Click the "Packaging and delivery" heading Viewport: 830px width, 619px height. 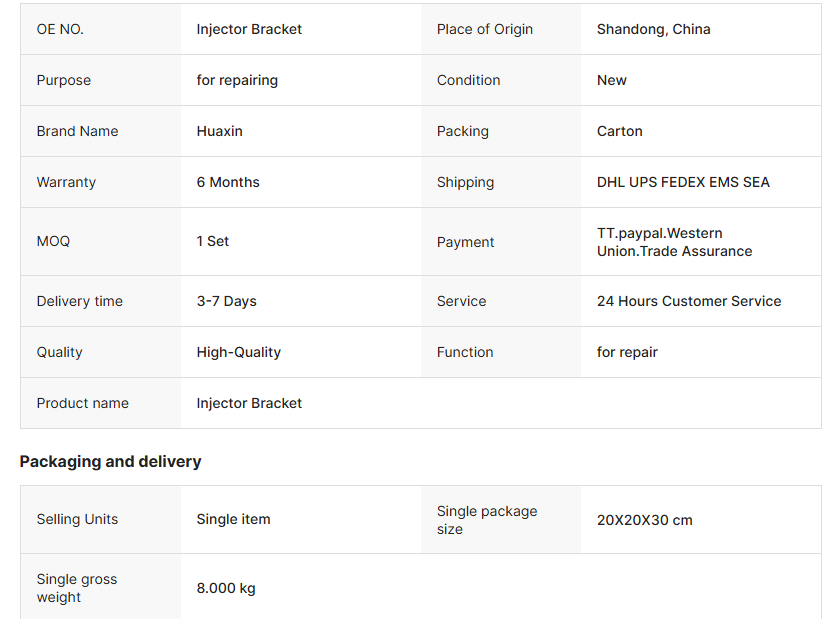click(110, 461)
